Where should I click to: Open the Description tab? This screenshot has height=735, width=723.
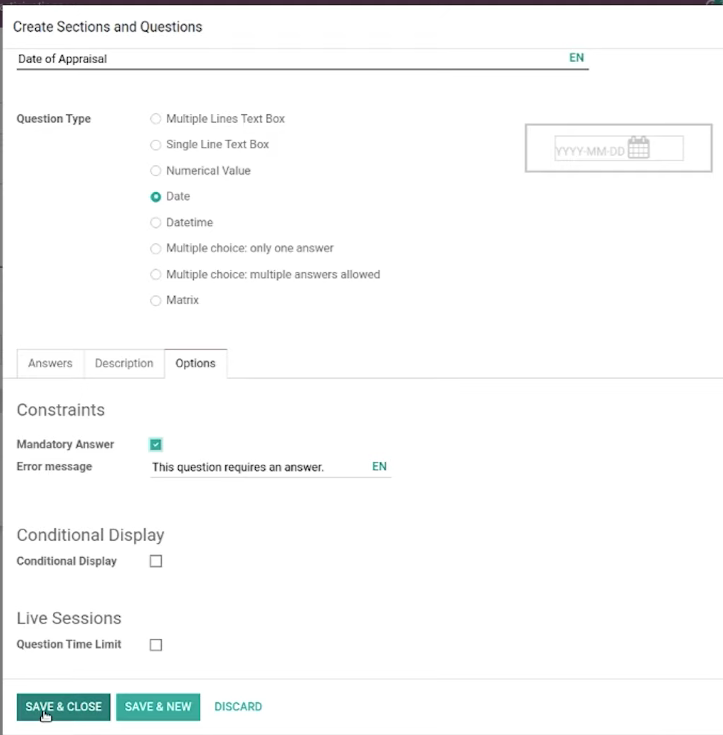pos(124,363)
